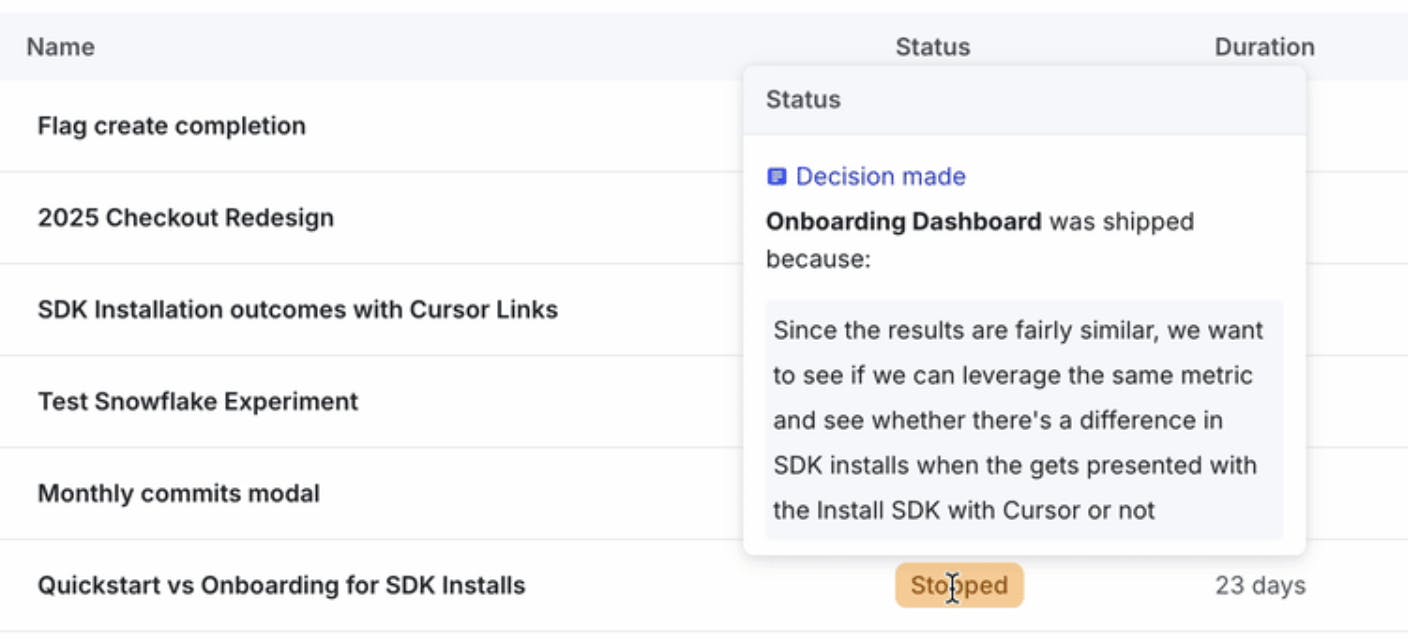Viewport: 1408px width, 640px height.
Task: Click the 'was shipped' text in popover
Action: [x=1121, y=221]
